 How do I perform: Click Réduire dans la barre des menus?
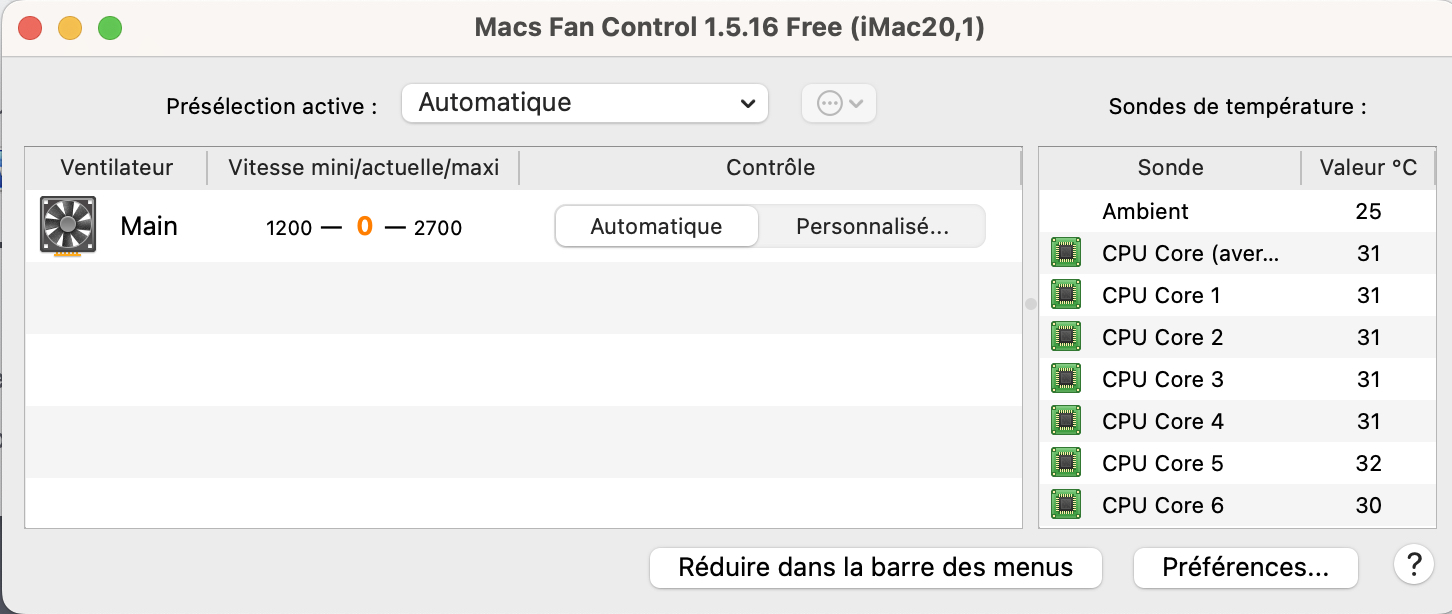(875, 568)
